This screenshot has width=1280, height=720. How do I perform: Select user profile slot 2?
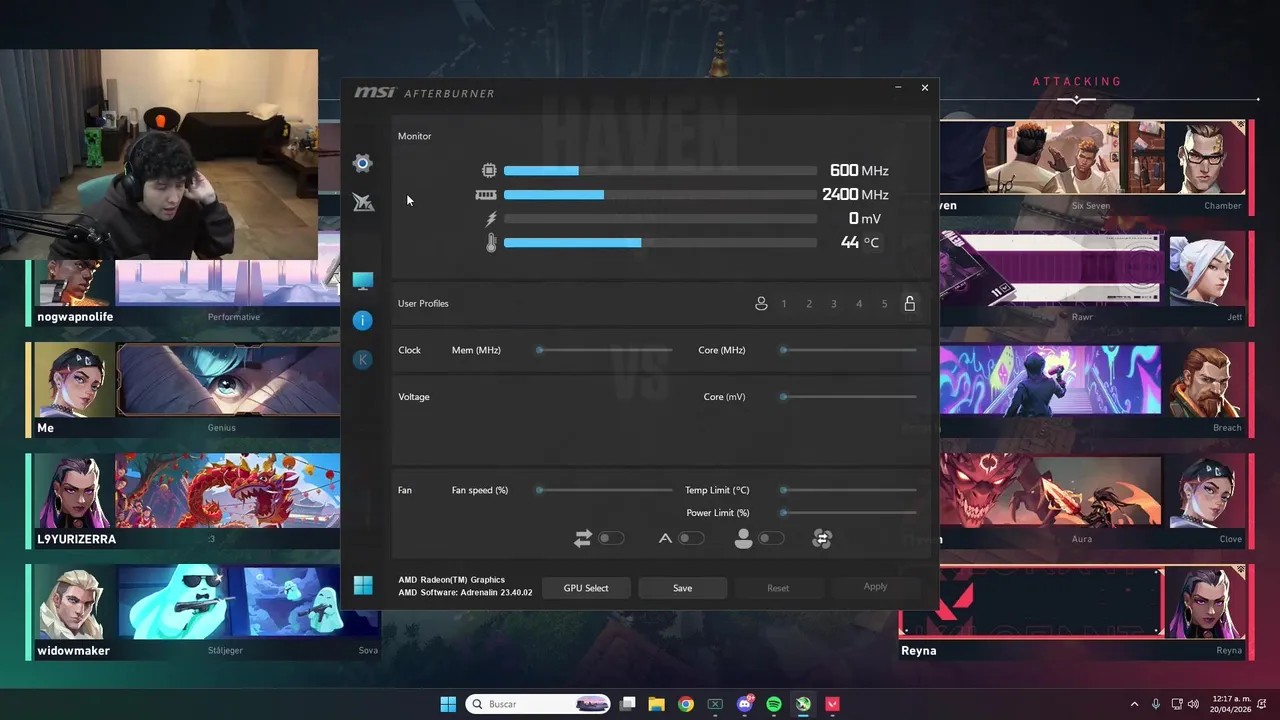click(809, 304)
